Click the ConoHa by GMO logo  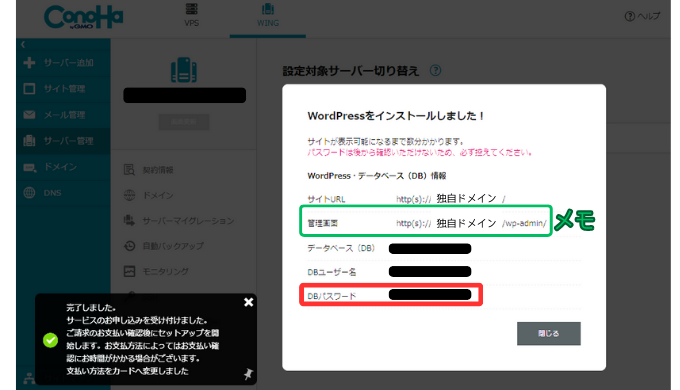pyautogui.click(x=83, y=17)
